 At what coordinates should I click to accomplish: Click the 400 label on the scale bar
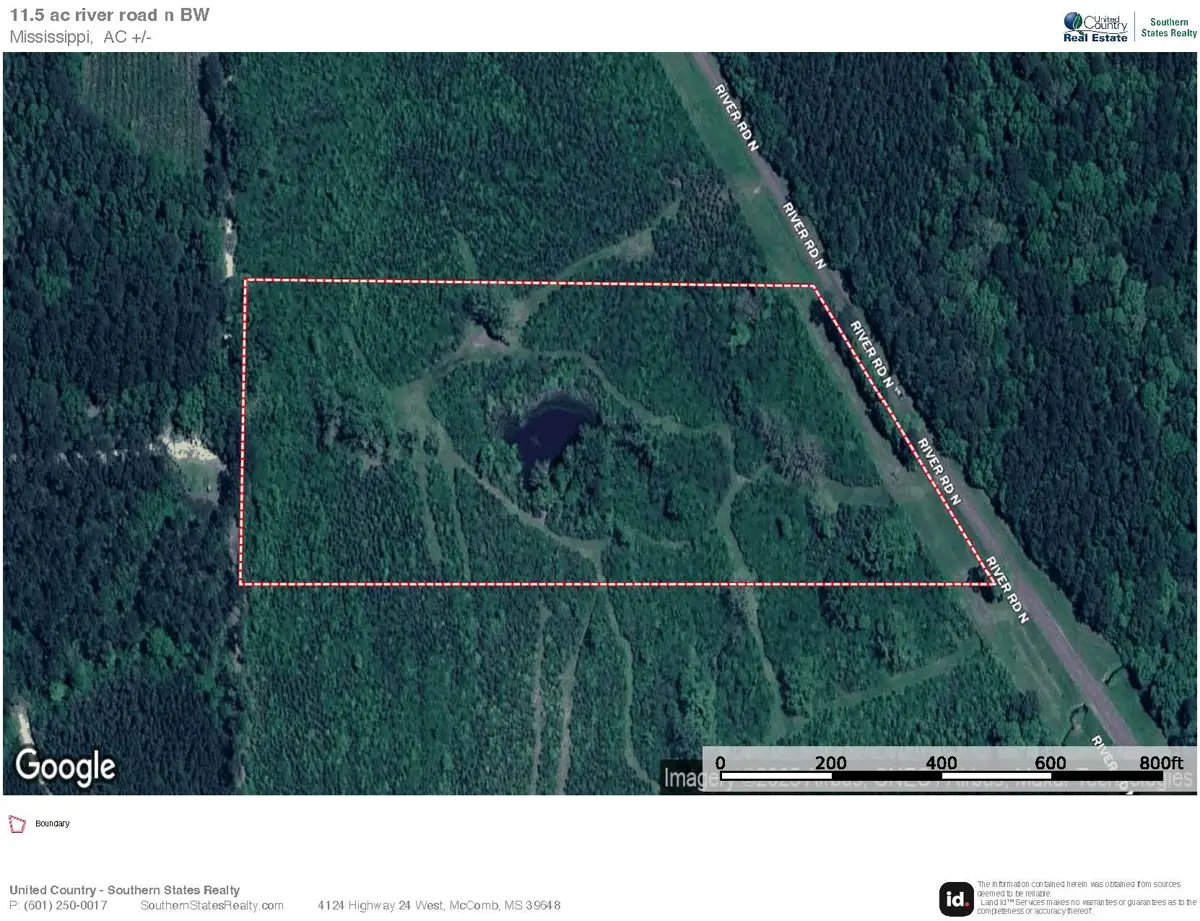coord(941,762)
